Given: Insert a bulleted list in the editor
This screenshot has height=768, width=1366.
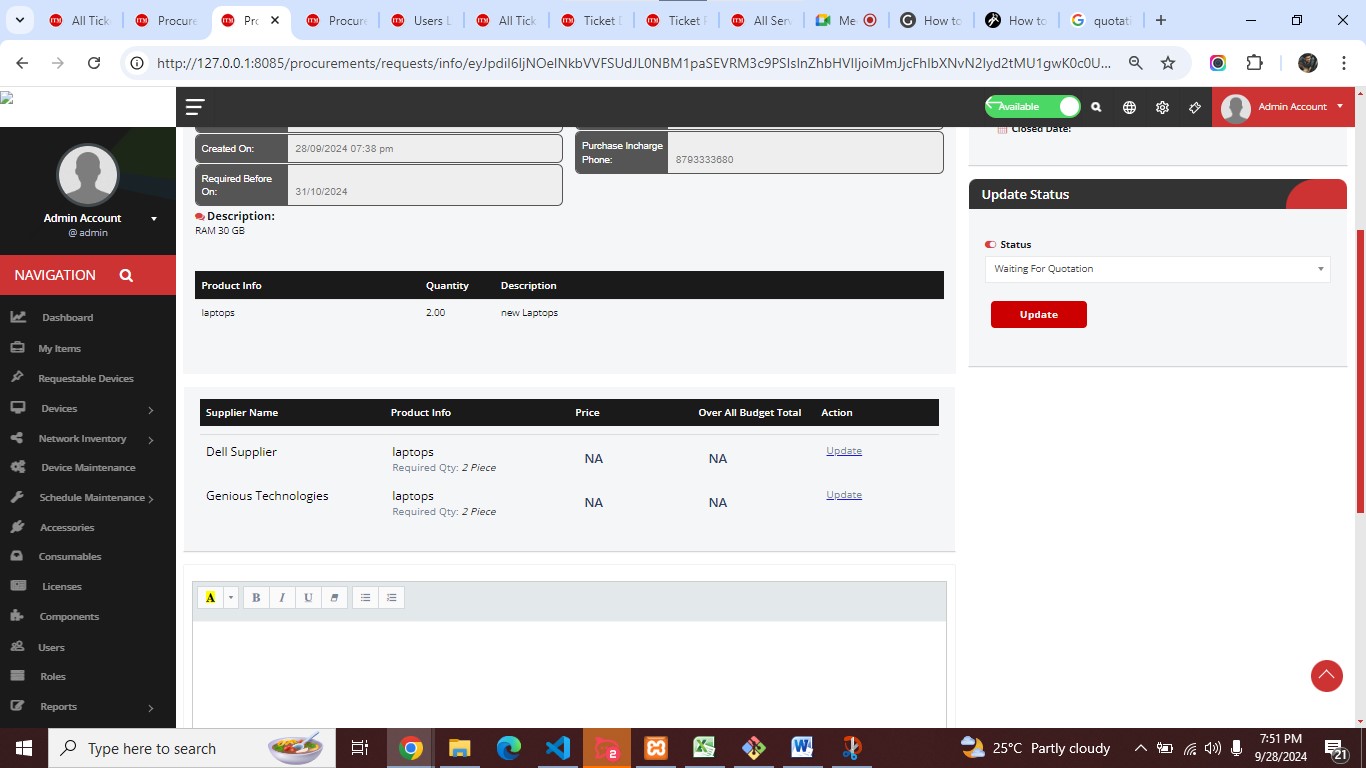Looking at the screenshot, I should pyautogui.click(x=365, y=597).
